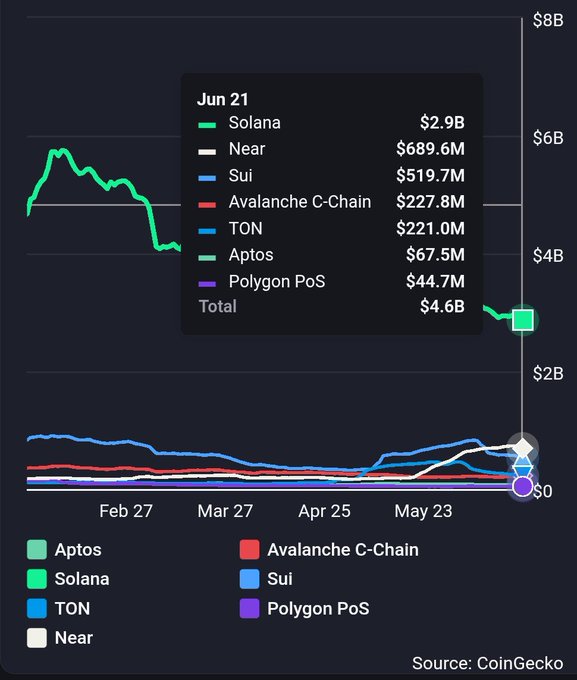577x680 pixels.
Task: Click the green square Solana data marker
Action: coord(523,320)
